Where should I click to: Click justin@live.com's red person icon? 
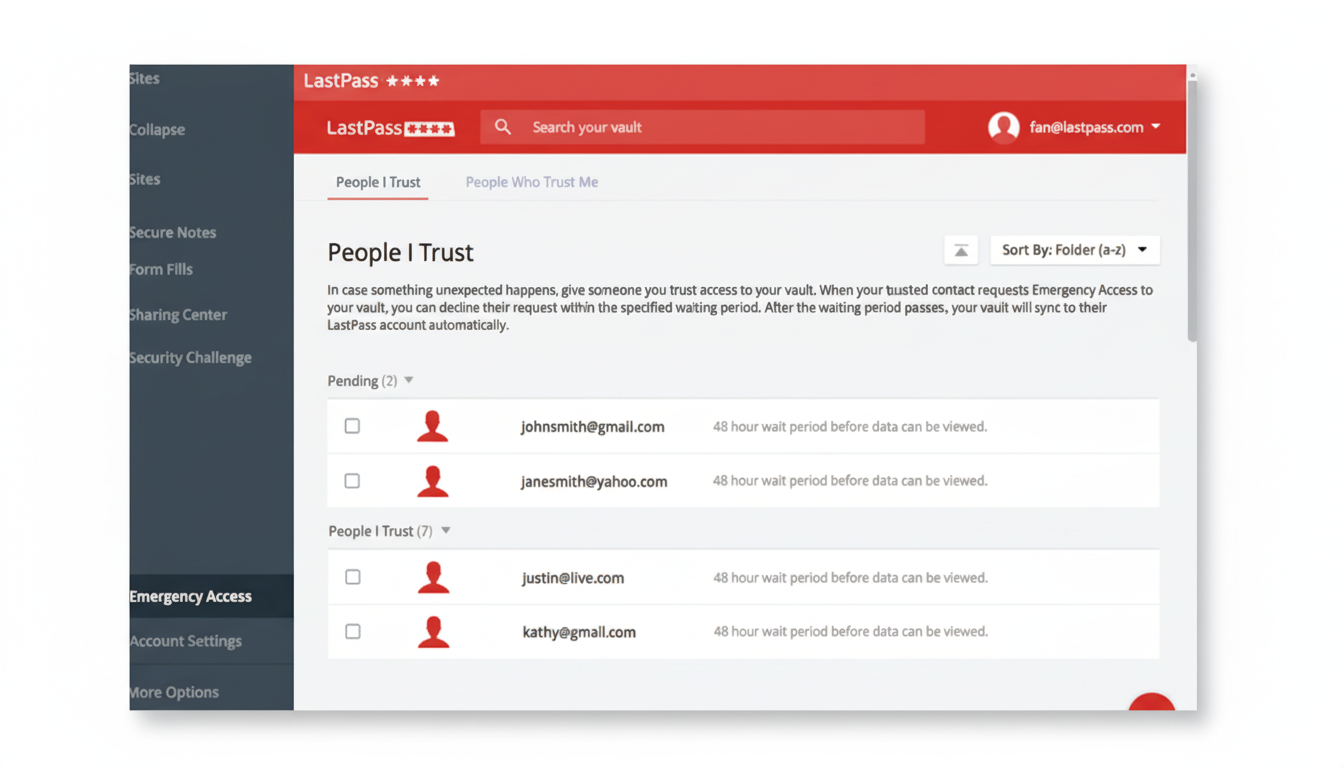point(432,577)
